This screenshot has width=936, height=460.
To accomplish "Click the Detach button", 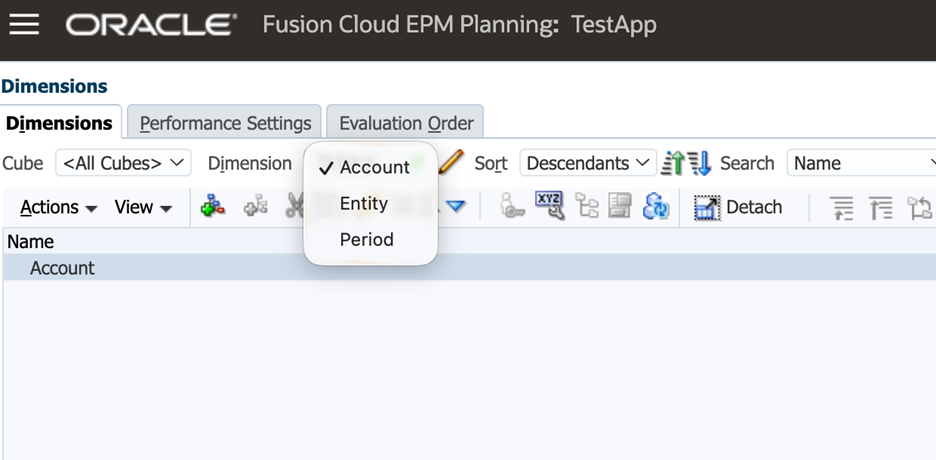I will pos(739,207).
